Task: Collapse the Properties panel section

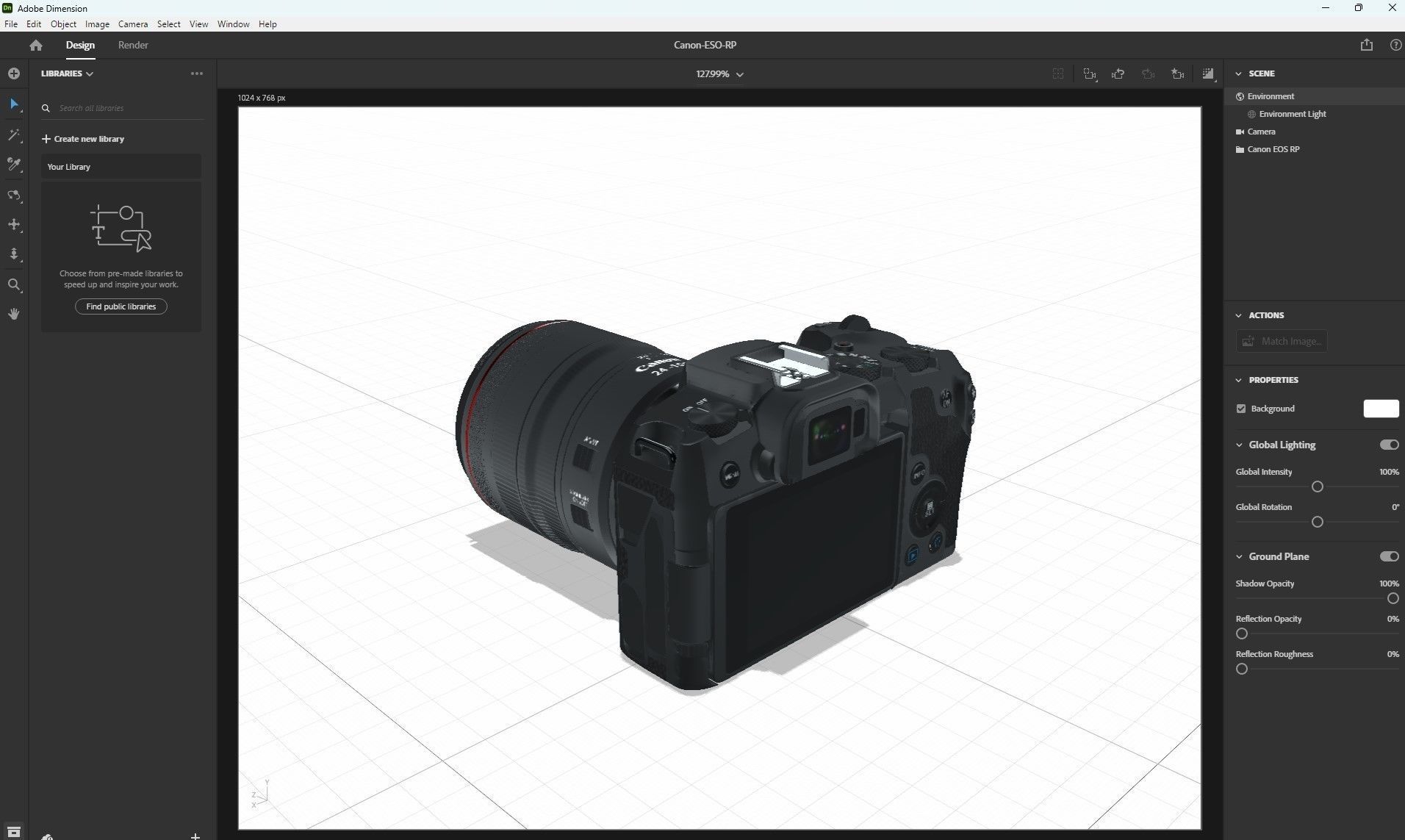Action: [1239, 380]
